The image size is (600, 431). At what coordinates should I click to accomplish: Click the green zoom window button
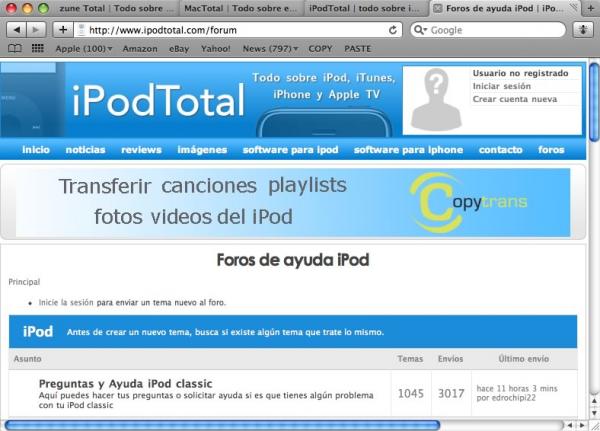[43, 8]
